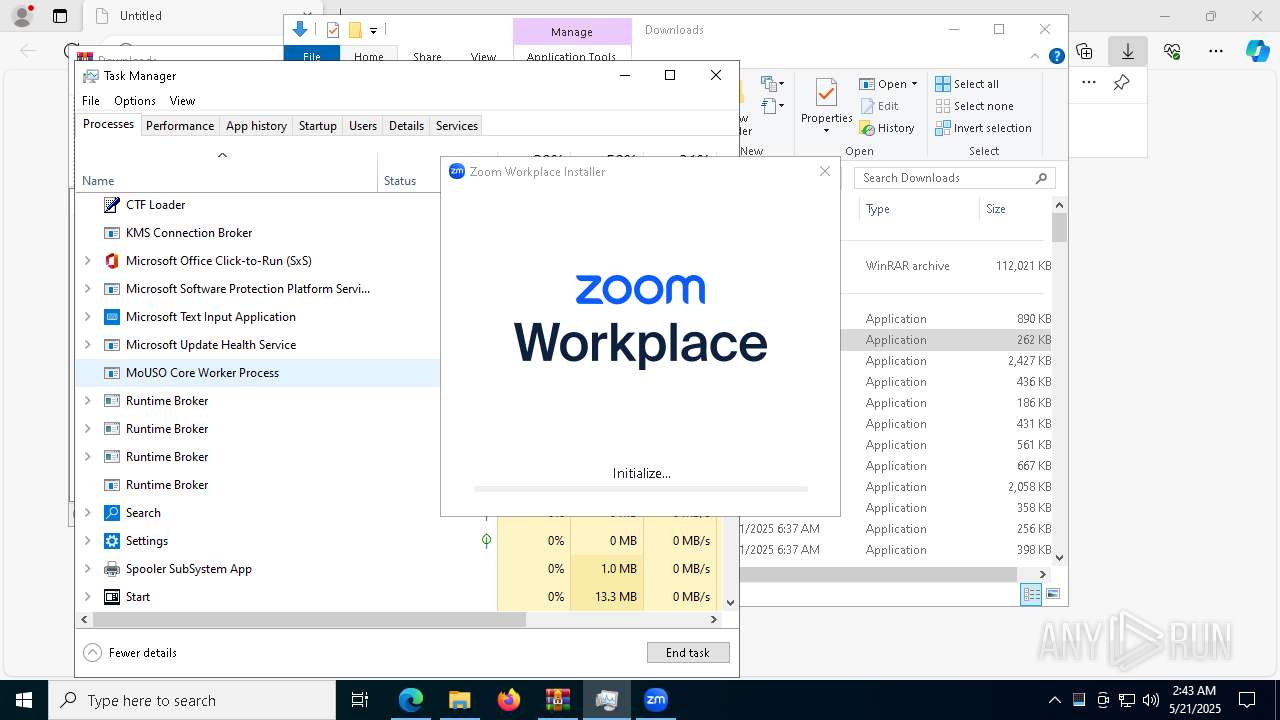Expand Microsoft Text Input Application process
Screen dimensions: 1280x720
pos(87,317)
